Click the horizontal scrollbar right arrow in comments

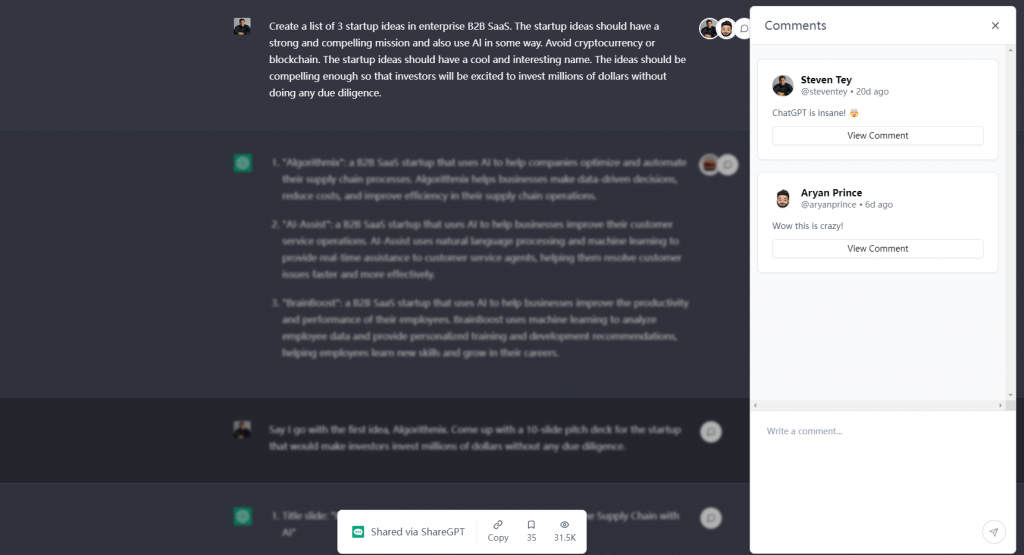(x=1000, y=405)
